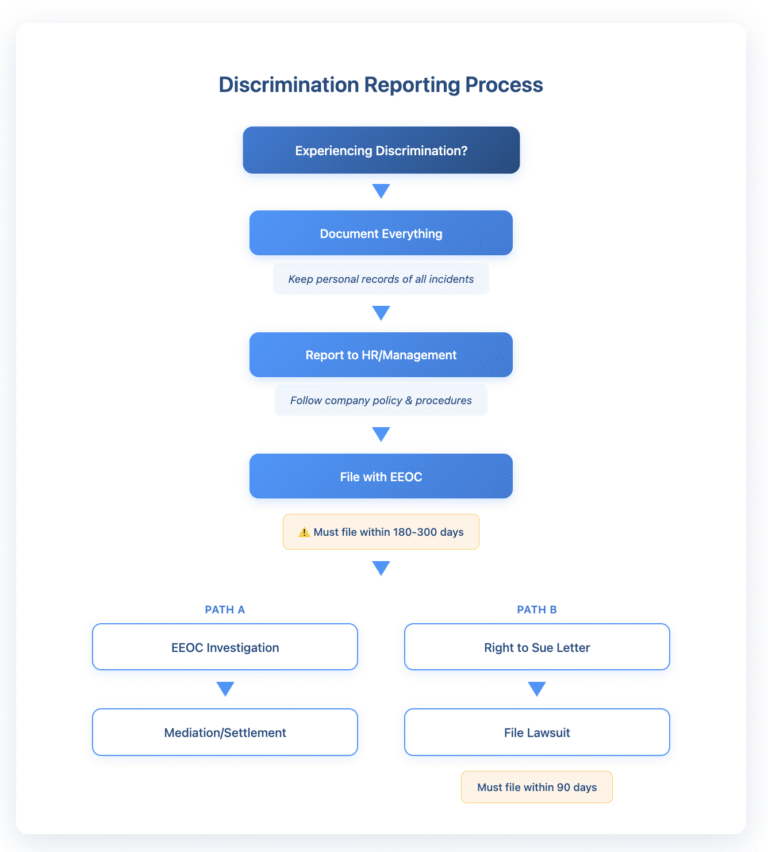Choose the File with EEOC step
The width and height of the screenshot is (768, 852).
pos(381,477)
